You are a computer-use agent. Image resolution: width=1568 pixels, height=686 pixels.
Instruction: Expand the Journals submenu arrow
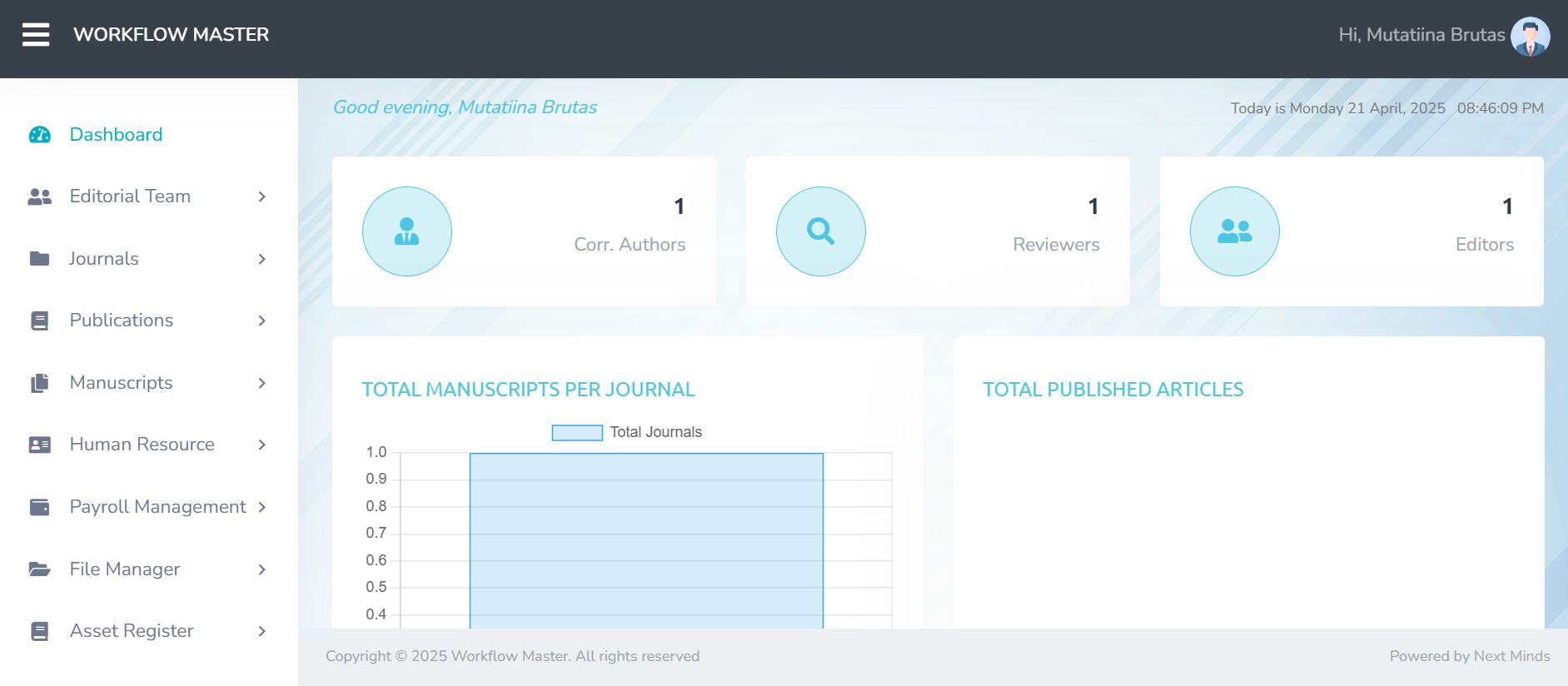261,259
